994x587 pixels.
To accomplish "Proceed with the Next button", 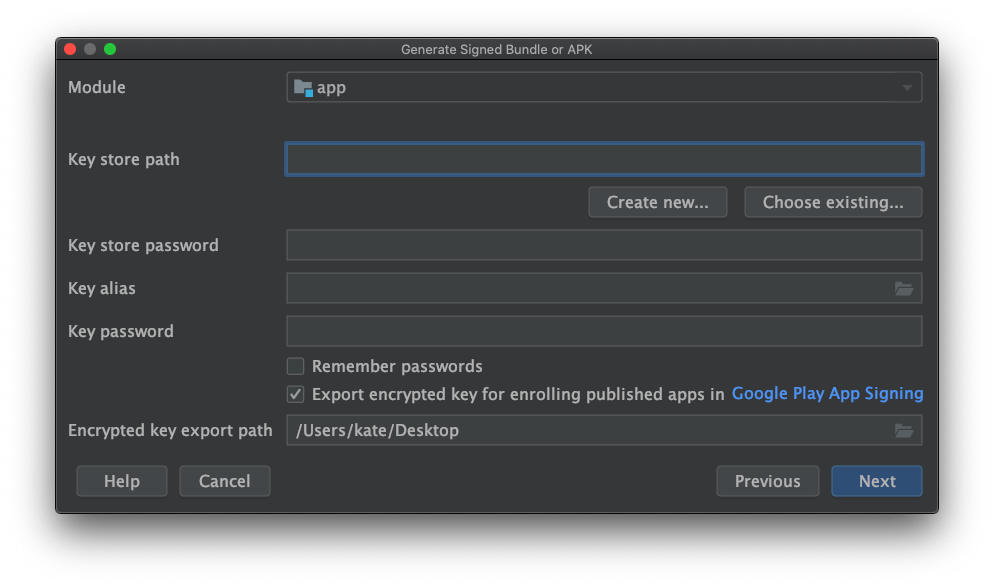I will point(876,481).
